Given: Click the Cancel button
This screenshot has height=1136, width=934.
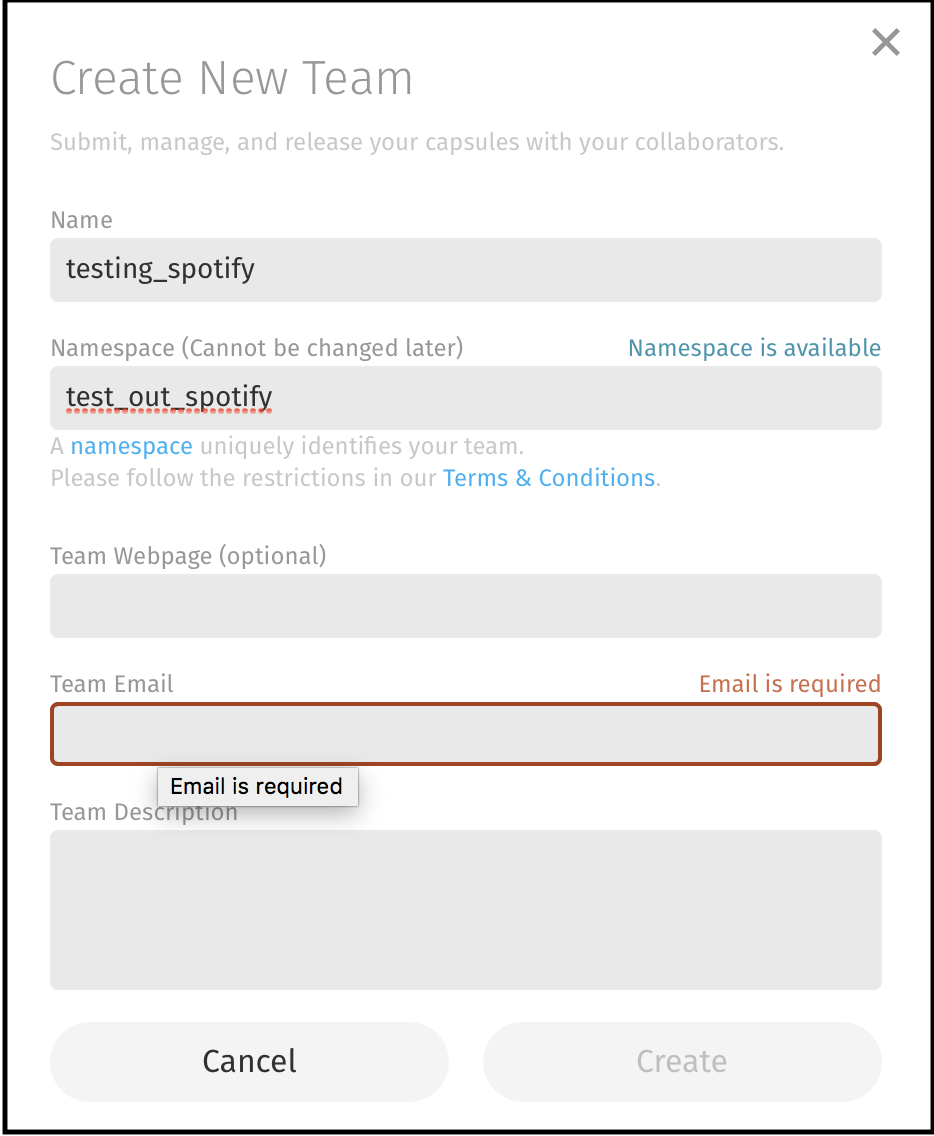Looking at the screenshot, I should [249, 1061].
